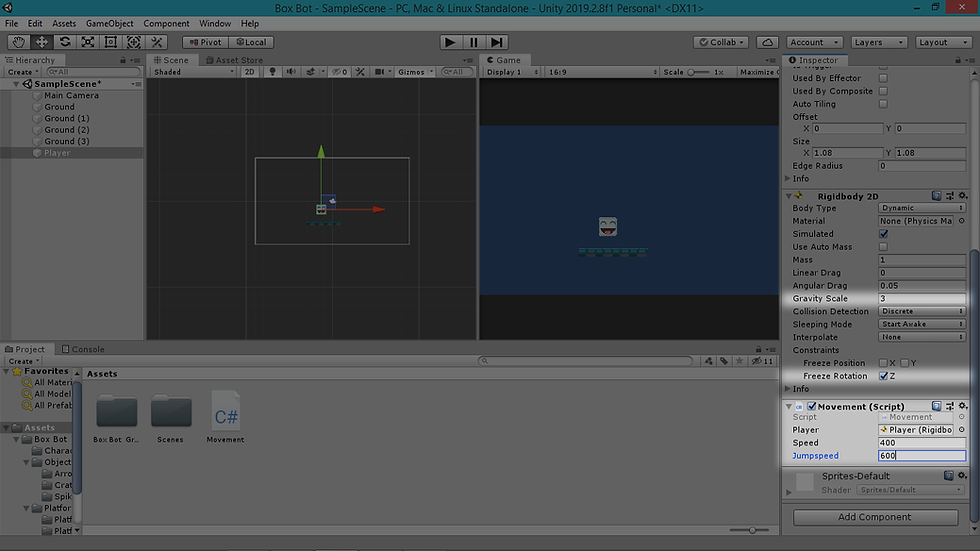
Task: Lock the Inspector panel
Action: (958, 60)
